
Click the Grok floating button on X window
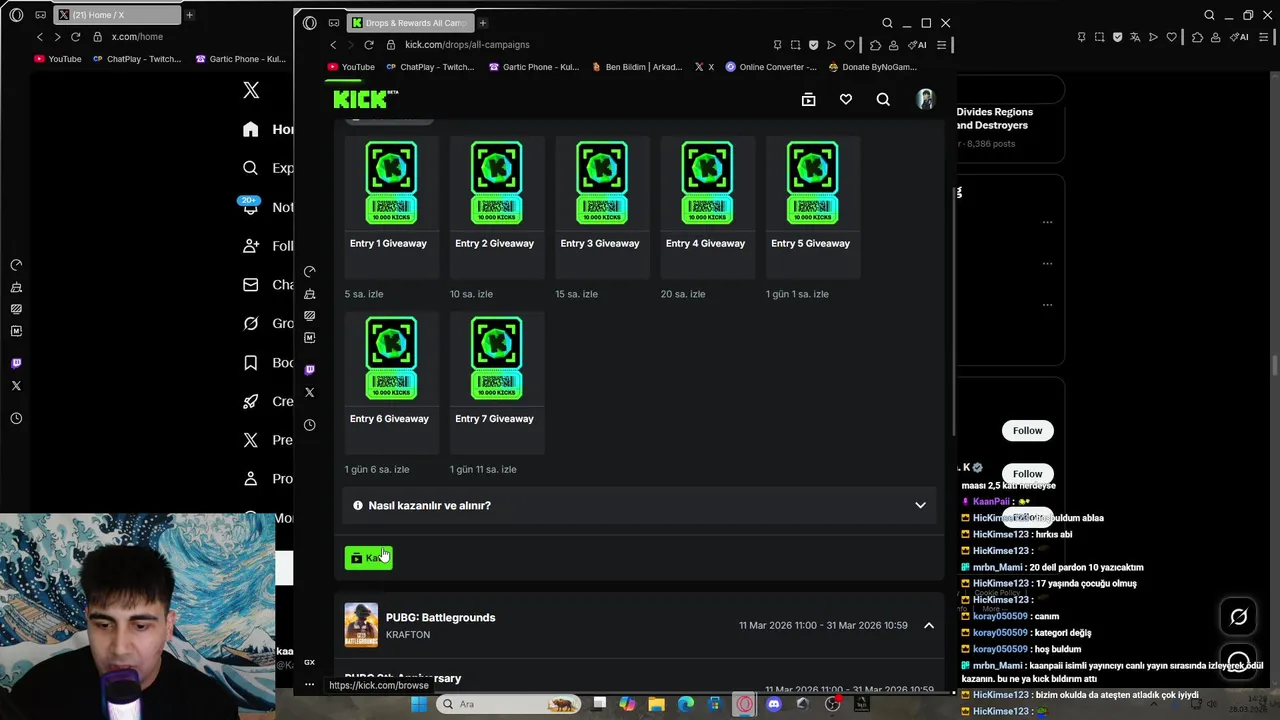pyautogui.click(x=1238, y=617)
